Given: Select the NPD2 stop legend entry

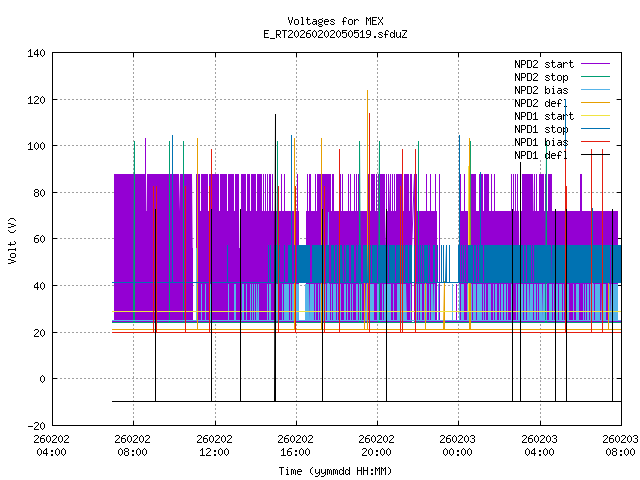Looking at the screenshot, I should click(541, 77).
